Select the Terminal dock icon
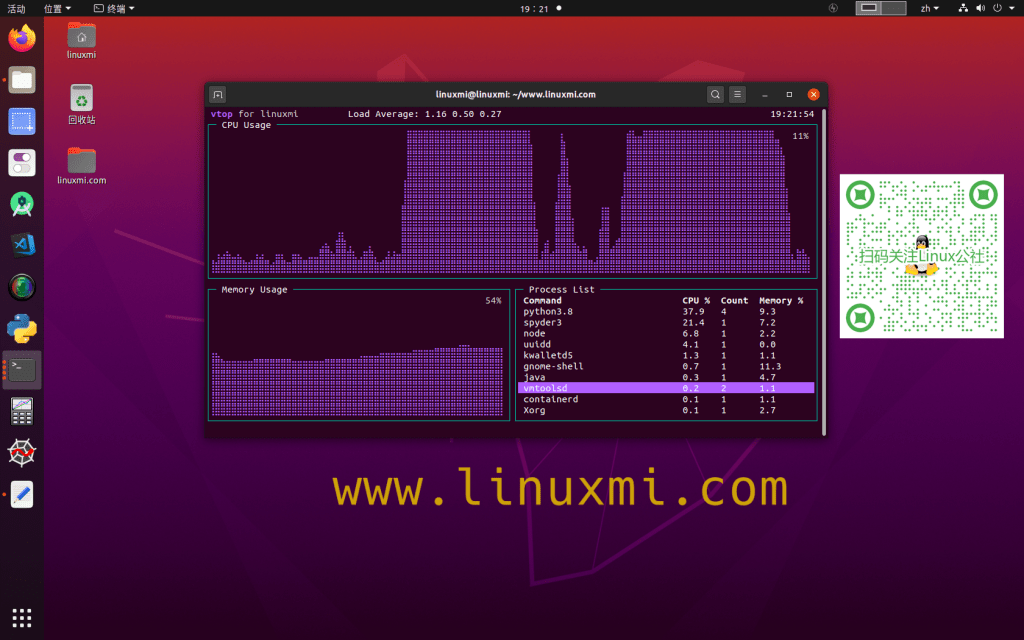The height and width of the screenshot is (640, 1024). [x=22, y=370]
